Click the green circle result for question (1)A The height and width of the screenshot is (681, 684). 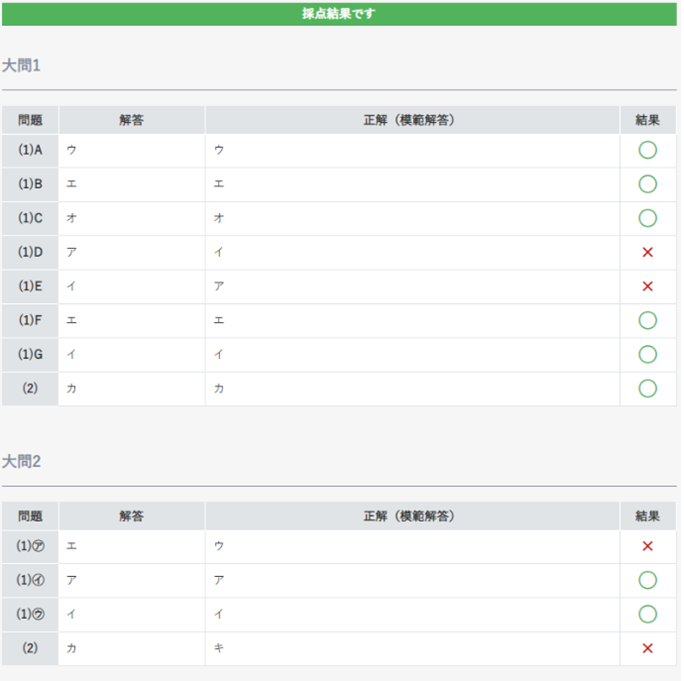point(647,150)
